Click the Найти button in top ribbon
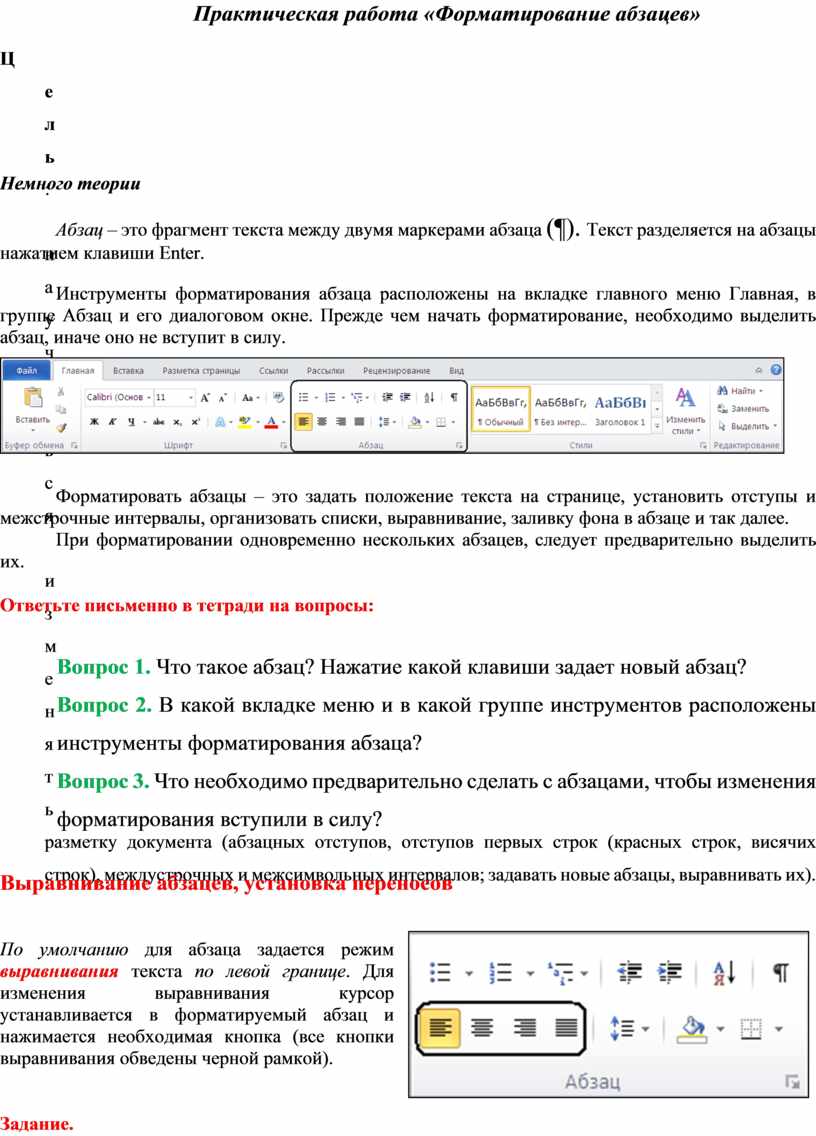The image size is (816, 1136). point(740,391)
